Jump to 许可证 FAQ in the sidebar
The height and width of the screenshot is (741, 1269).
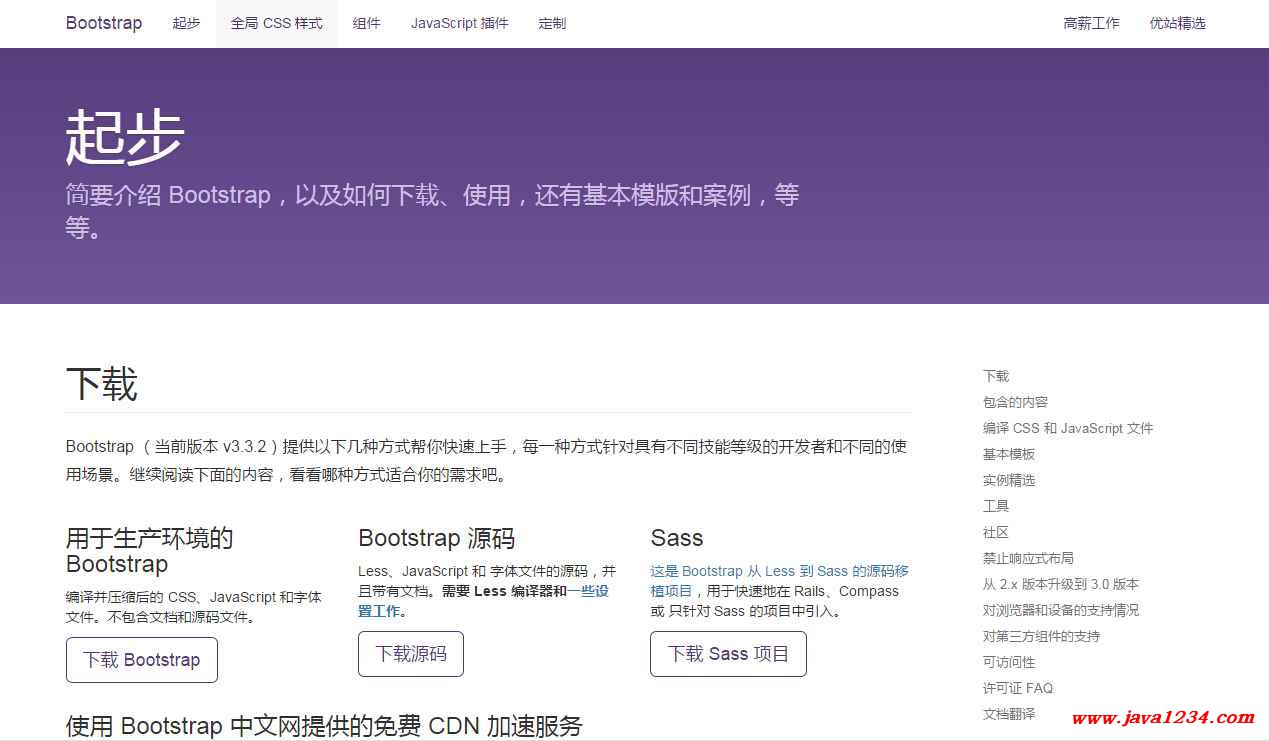pyautogui.click(x=1018, y=688)
